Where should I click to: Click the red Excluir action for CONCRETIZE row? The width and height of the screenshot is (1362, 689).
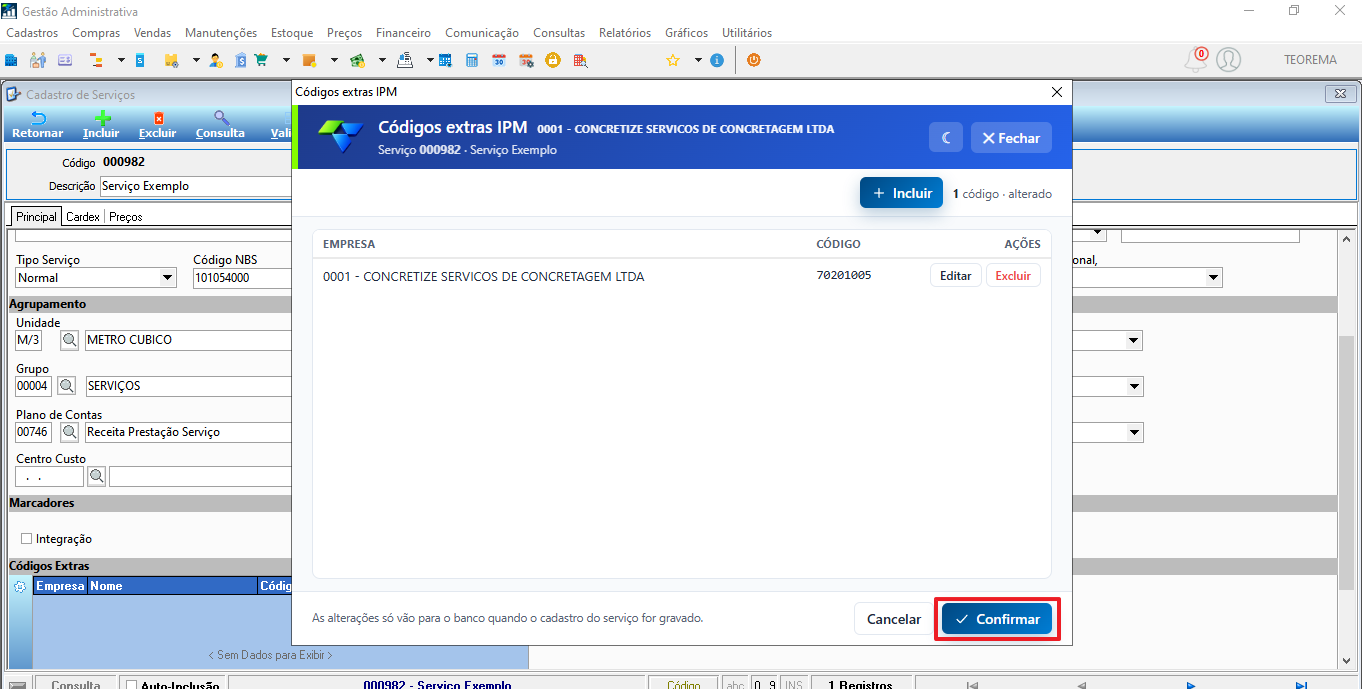point(1013,276)
